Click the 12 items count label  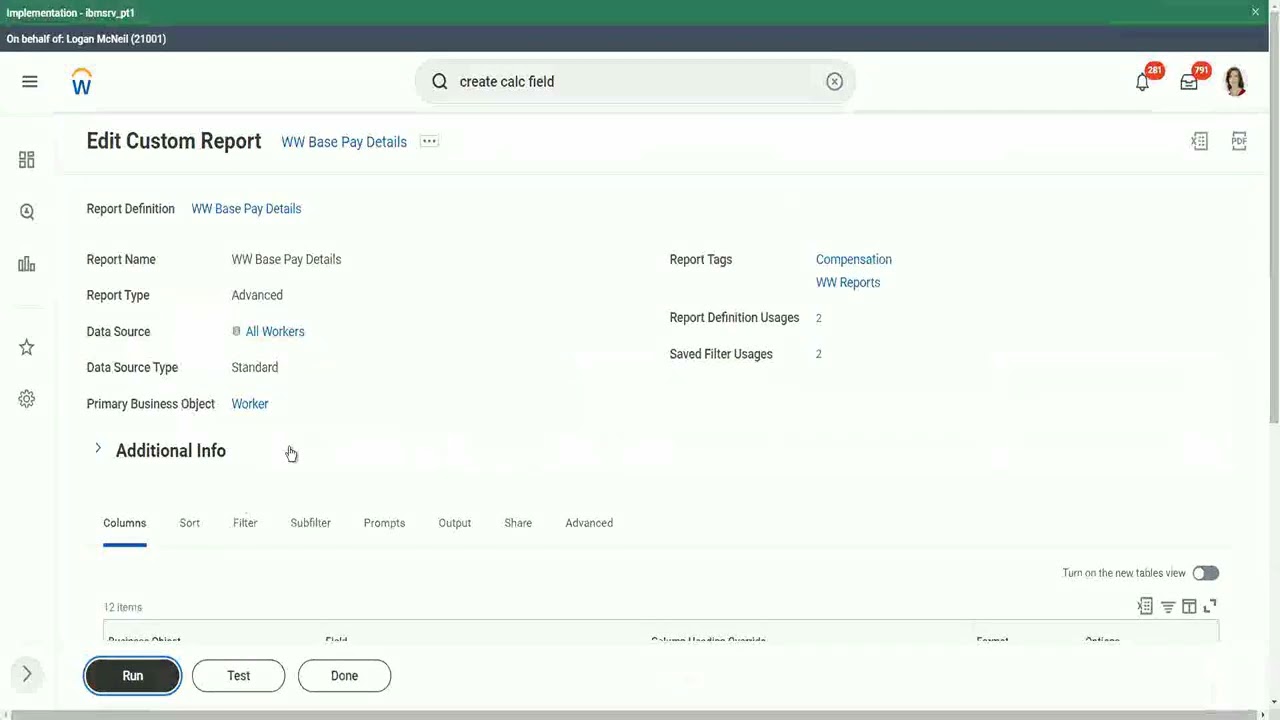123,607
